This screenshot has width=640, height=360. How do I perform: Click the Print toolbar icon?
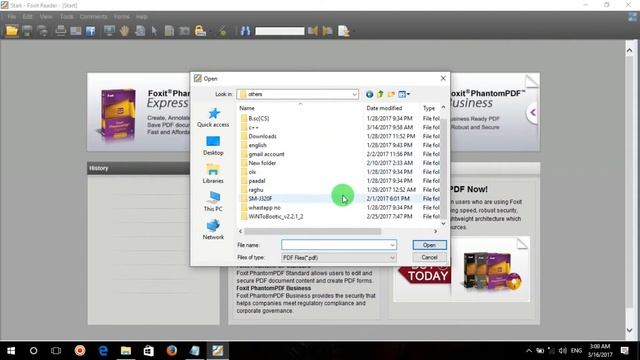point(60,31)
